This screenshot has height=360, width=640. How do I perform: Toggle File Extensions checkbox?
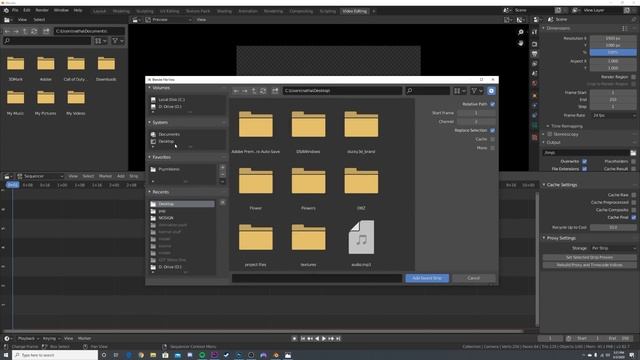tap(584, 169)
